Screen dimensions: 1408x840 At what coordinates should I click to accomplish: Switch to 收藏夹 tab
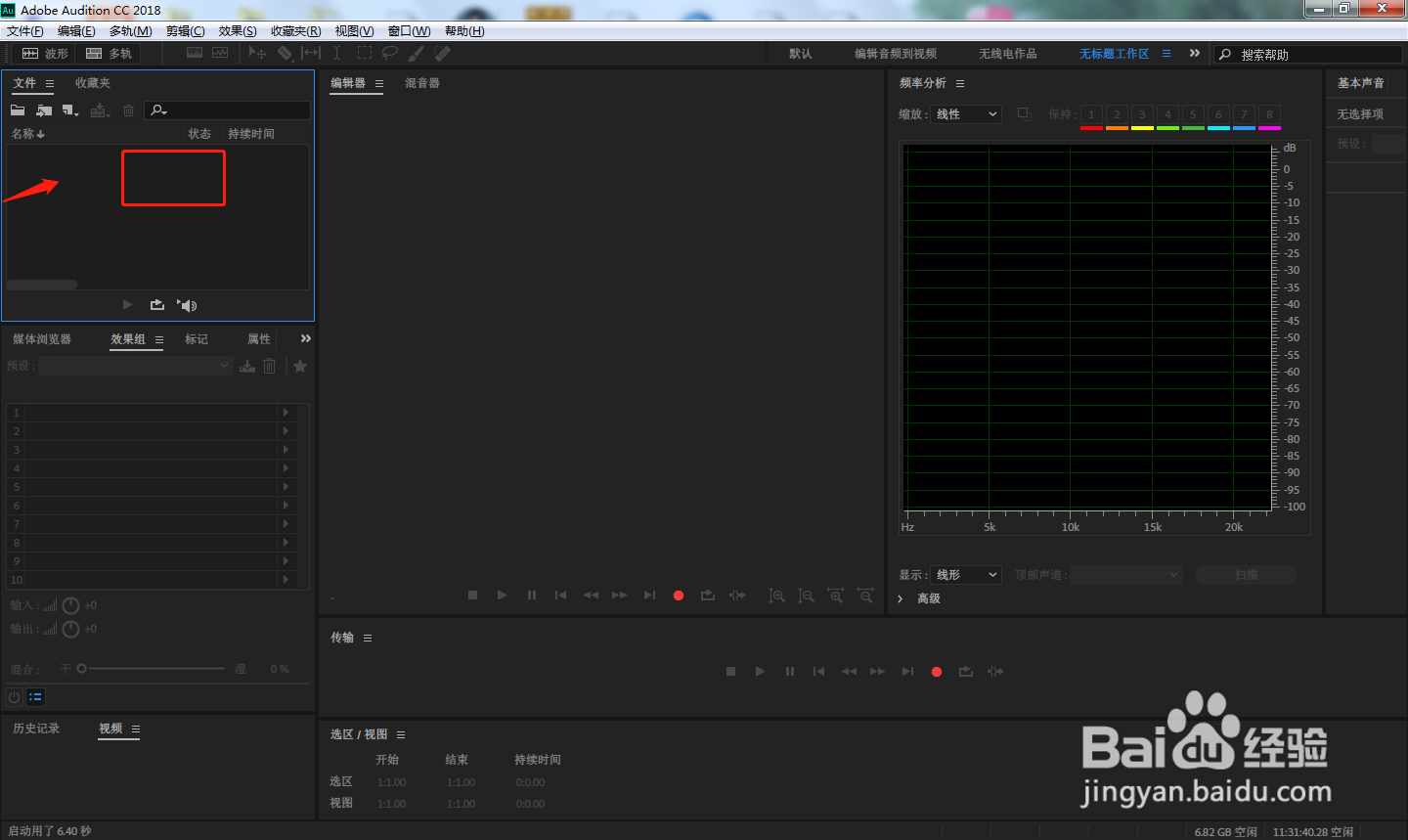tap(93, 83)
